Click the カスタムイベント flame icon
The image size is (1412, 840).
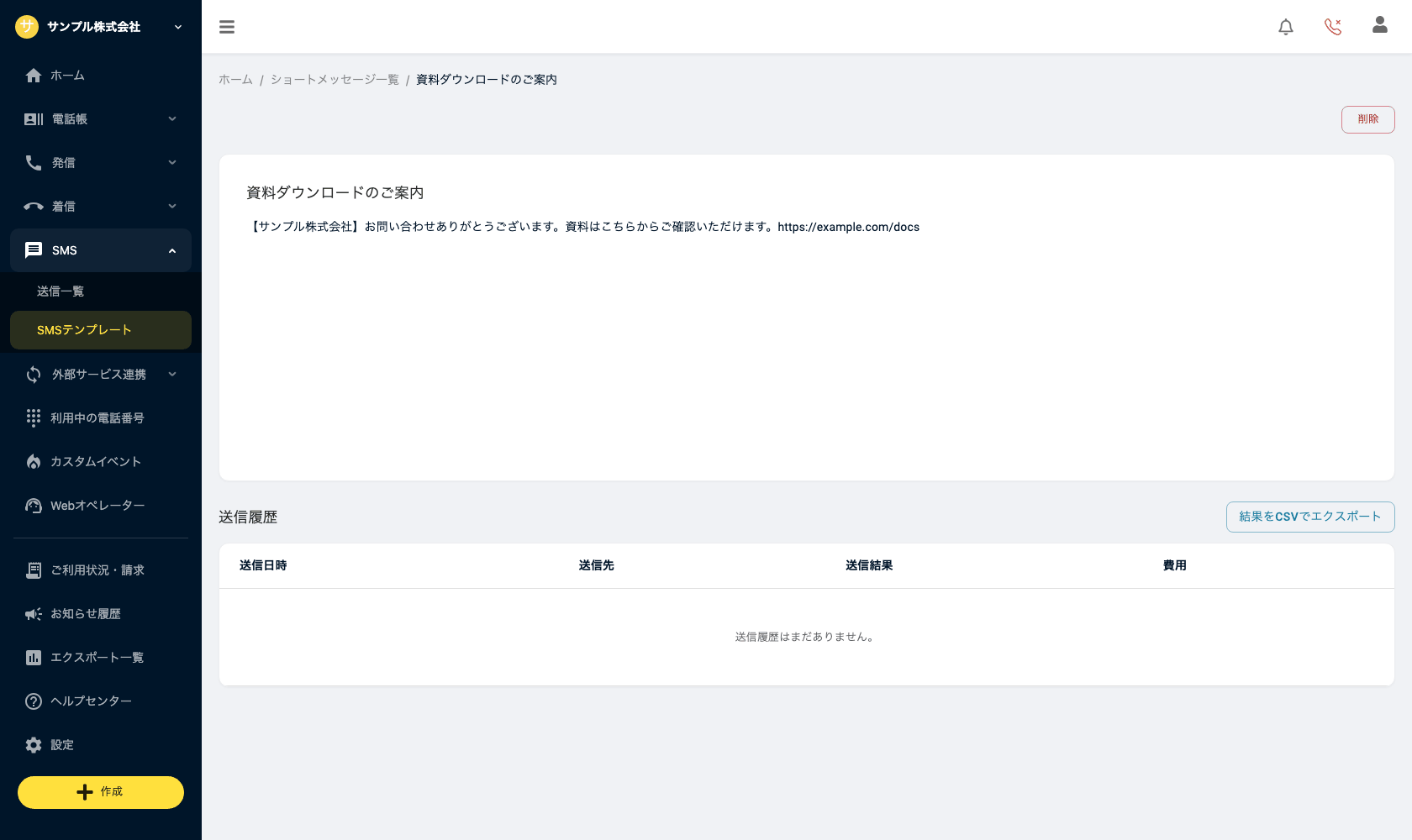tap(34, 462)
